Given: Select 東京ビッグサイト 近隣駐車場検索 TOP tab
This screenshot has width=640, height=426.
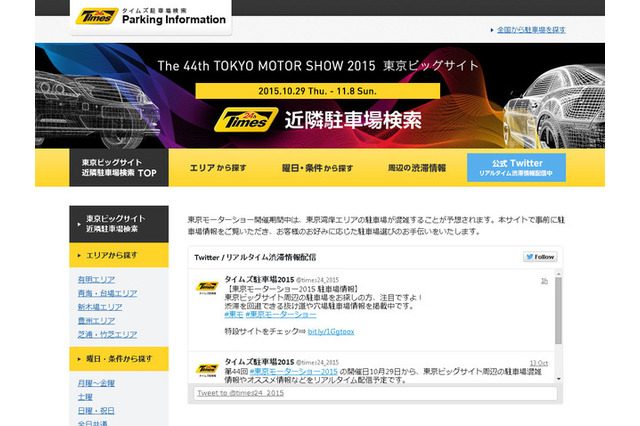Looking at the screenshot, I should pyautogui.click(x=119, y=168).
